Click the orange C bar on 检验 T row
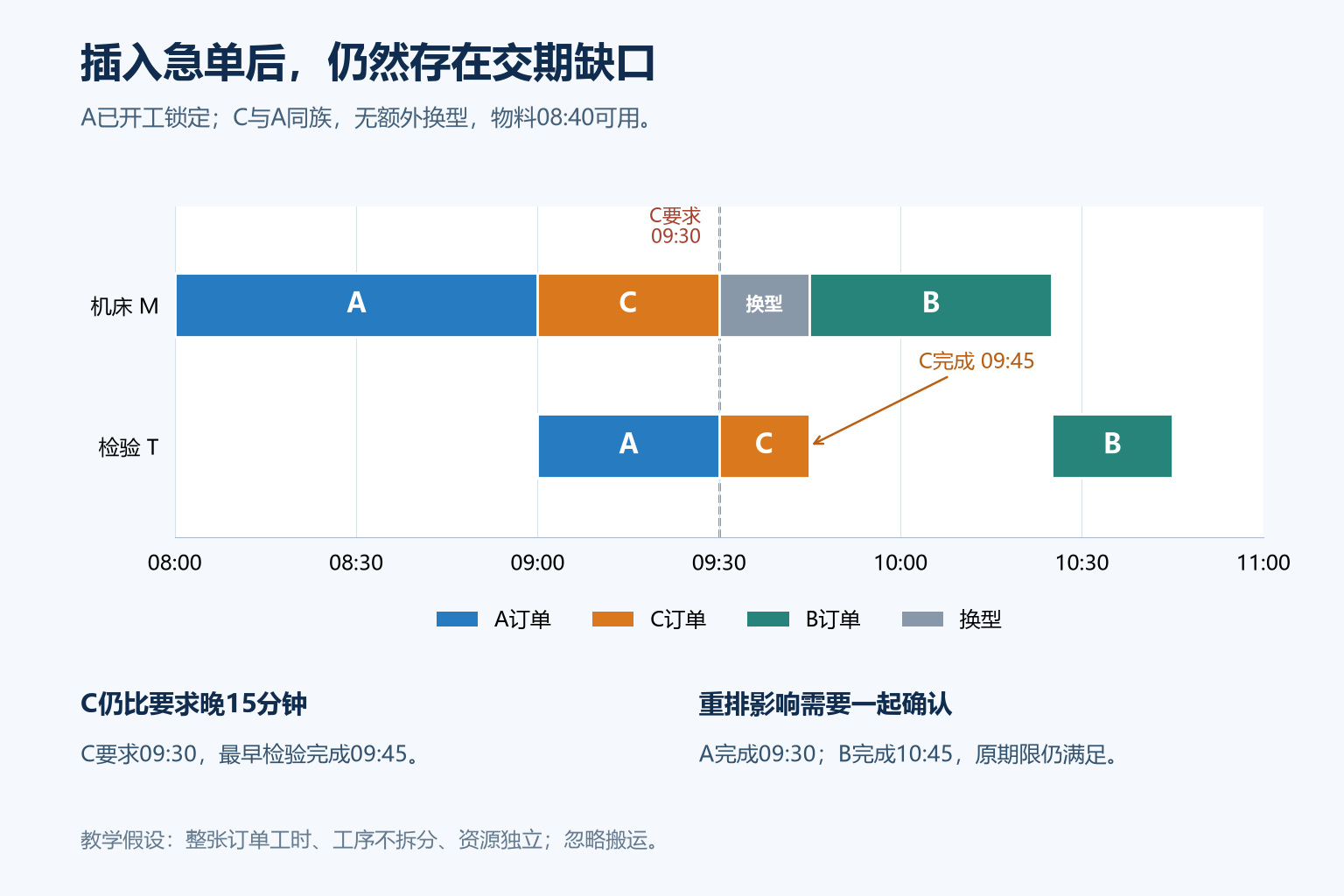 (x=764, y=446)
